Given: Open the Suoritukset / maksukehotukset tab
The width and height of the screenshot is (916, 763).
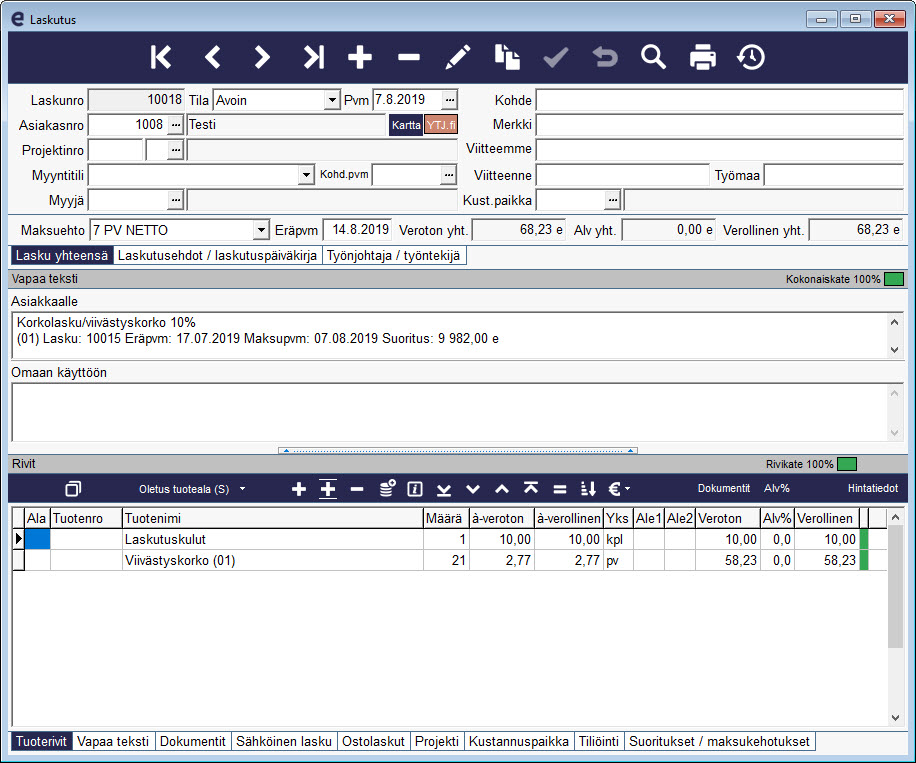Looking at the screenshot, I should pyautogui.click(x=719, y=741).
